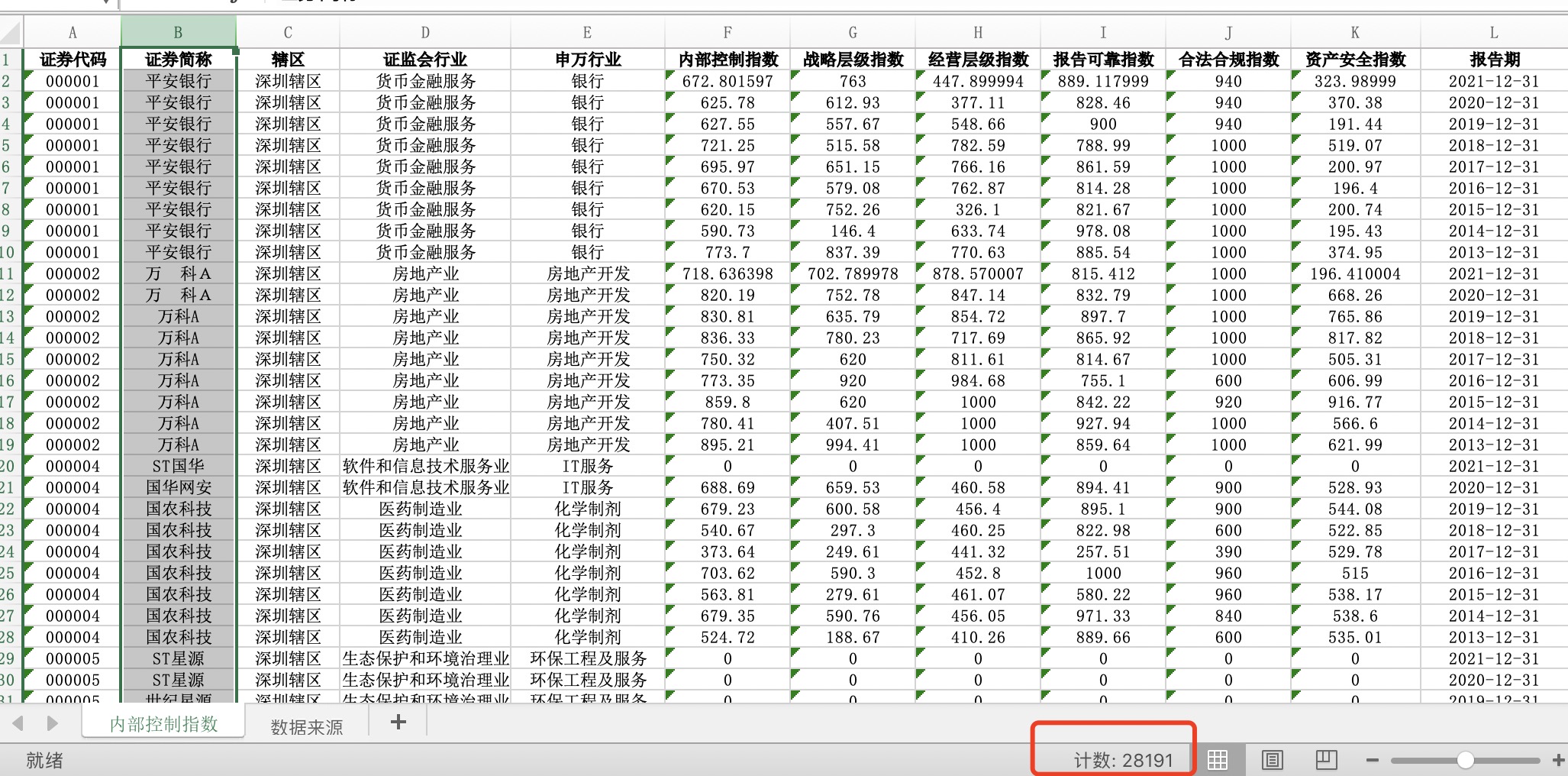Select cell with value 984.68
Screen dimensions: 1568x776
click(978, 380)
